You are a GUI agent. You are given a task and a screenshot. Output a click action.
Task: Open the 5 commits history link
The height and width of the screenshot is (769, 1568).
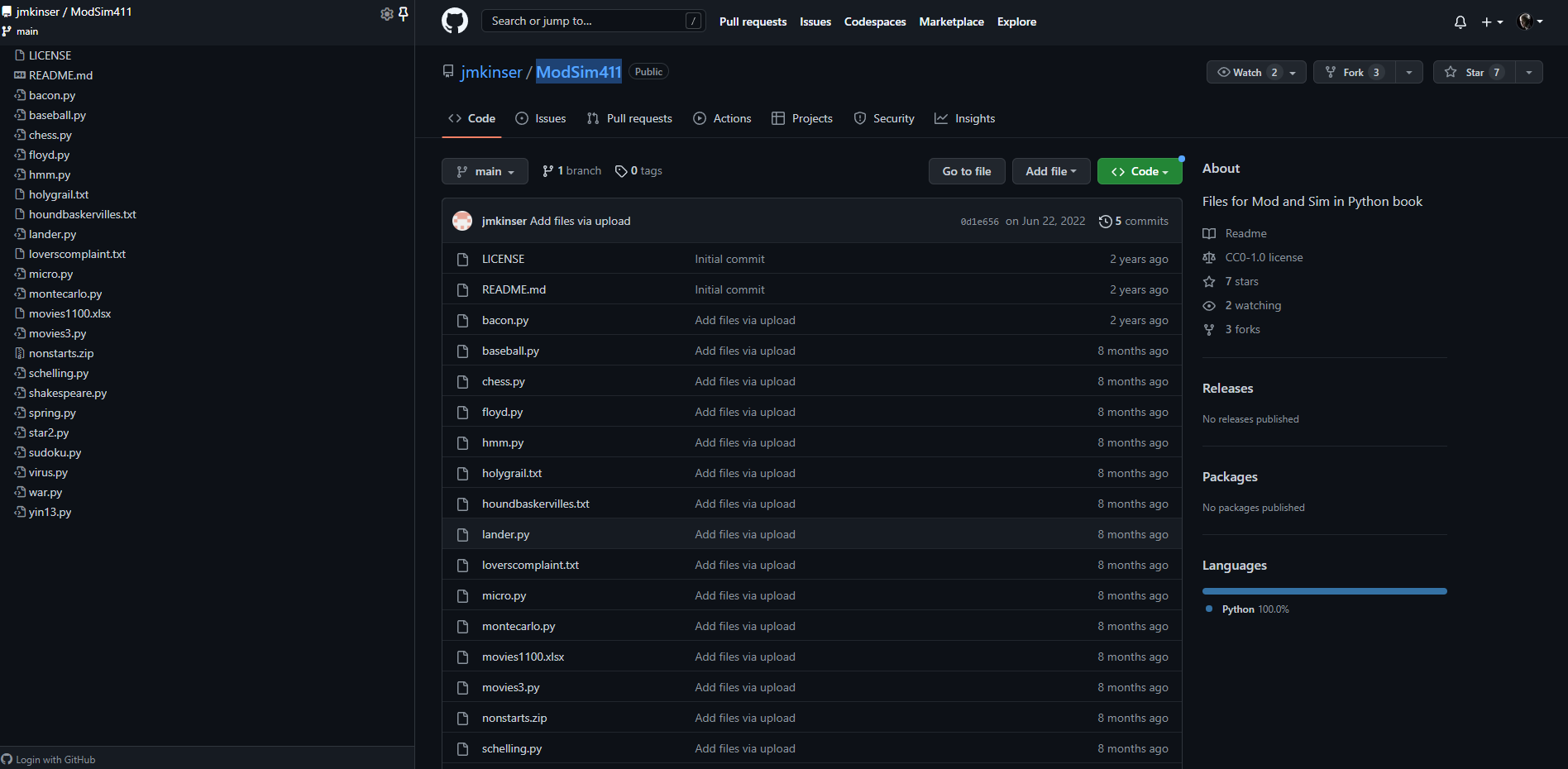point(1133,221)
